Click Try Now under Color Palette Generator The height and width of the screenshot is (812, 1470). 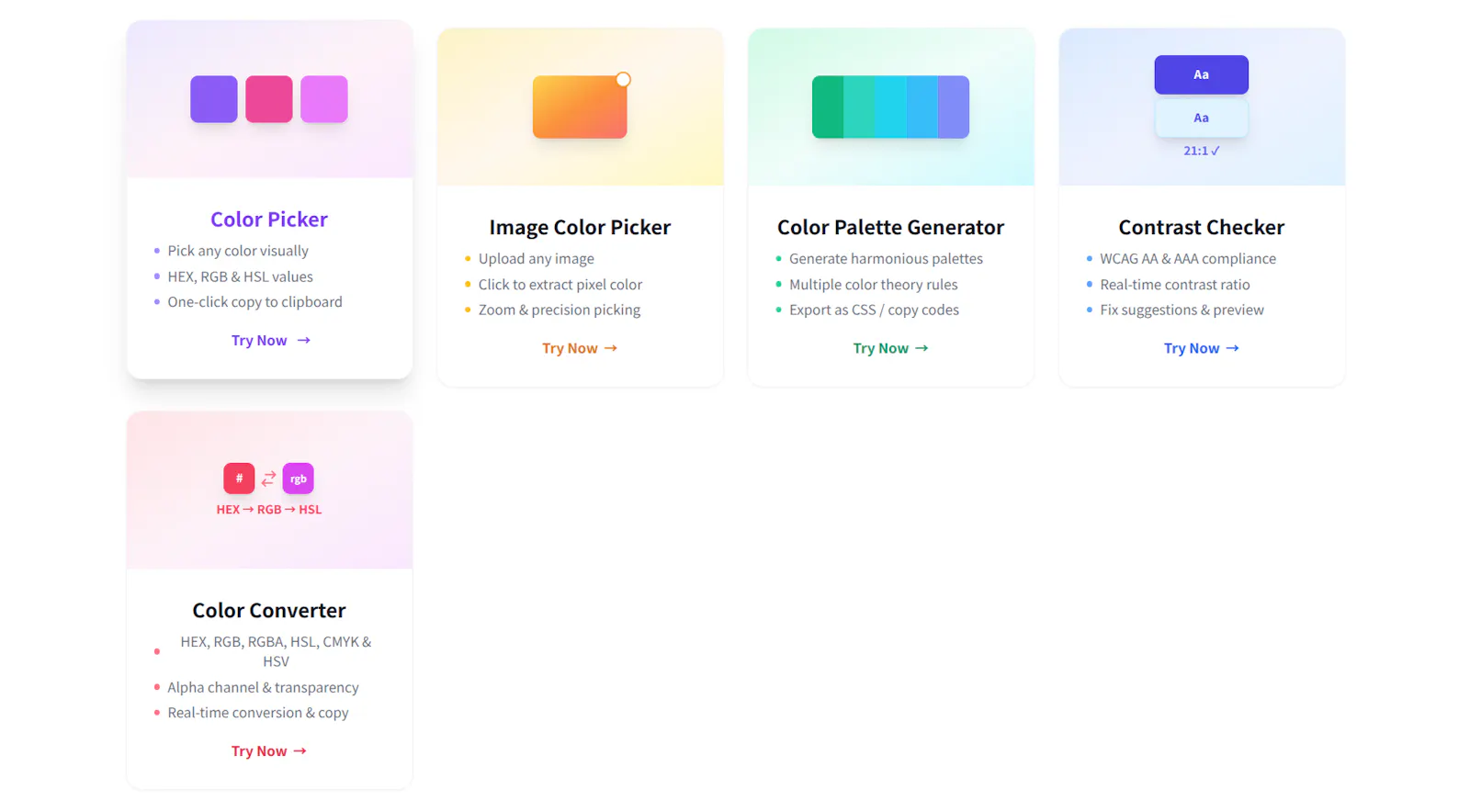(891, 348)
